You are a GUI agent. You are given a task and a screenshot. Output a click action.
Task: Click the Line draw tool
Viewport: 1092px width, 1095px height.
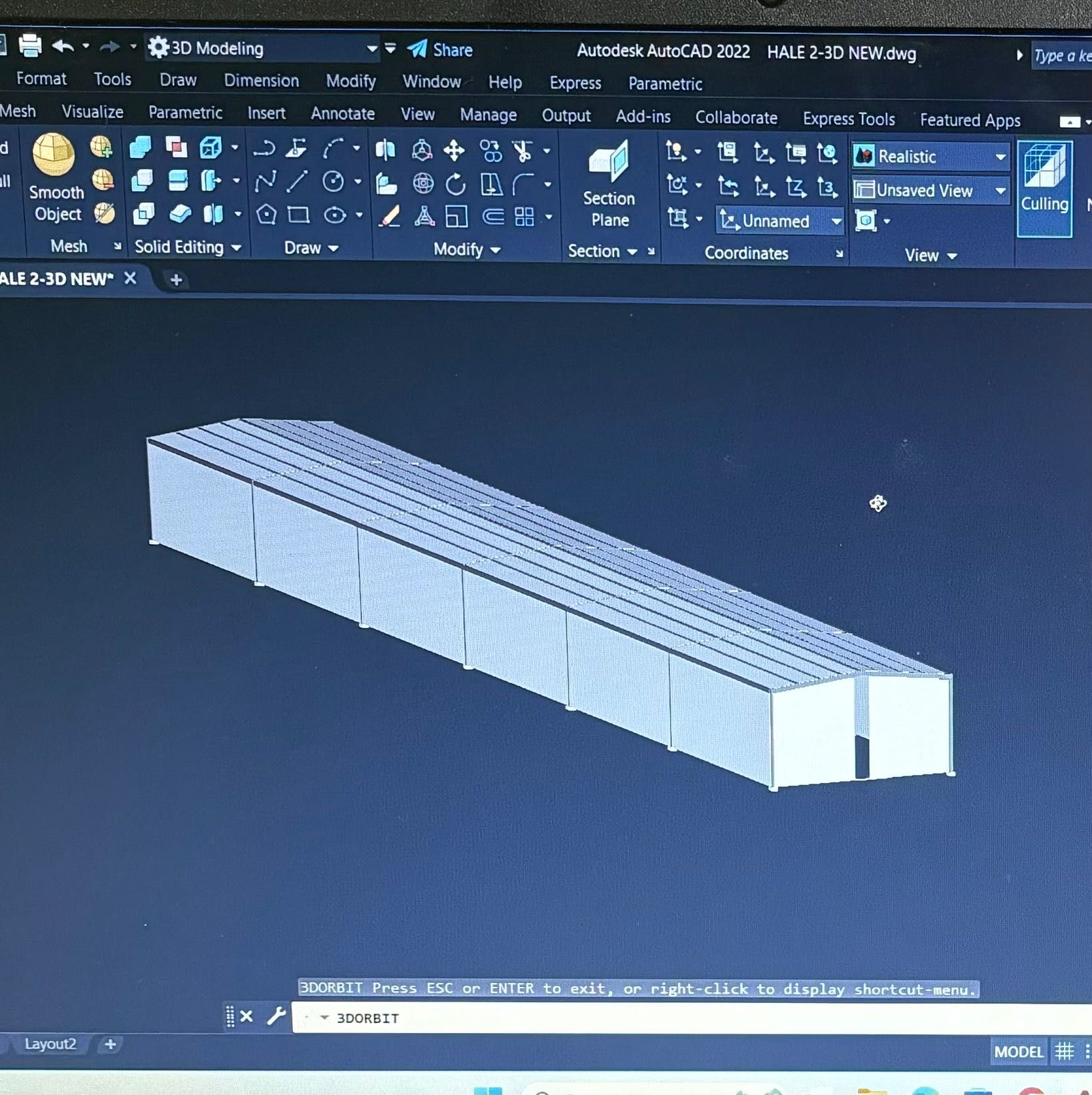coord(297,181)
